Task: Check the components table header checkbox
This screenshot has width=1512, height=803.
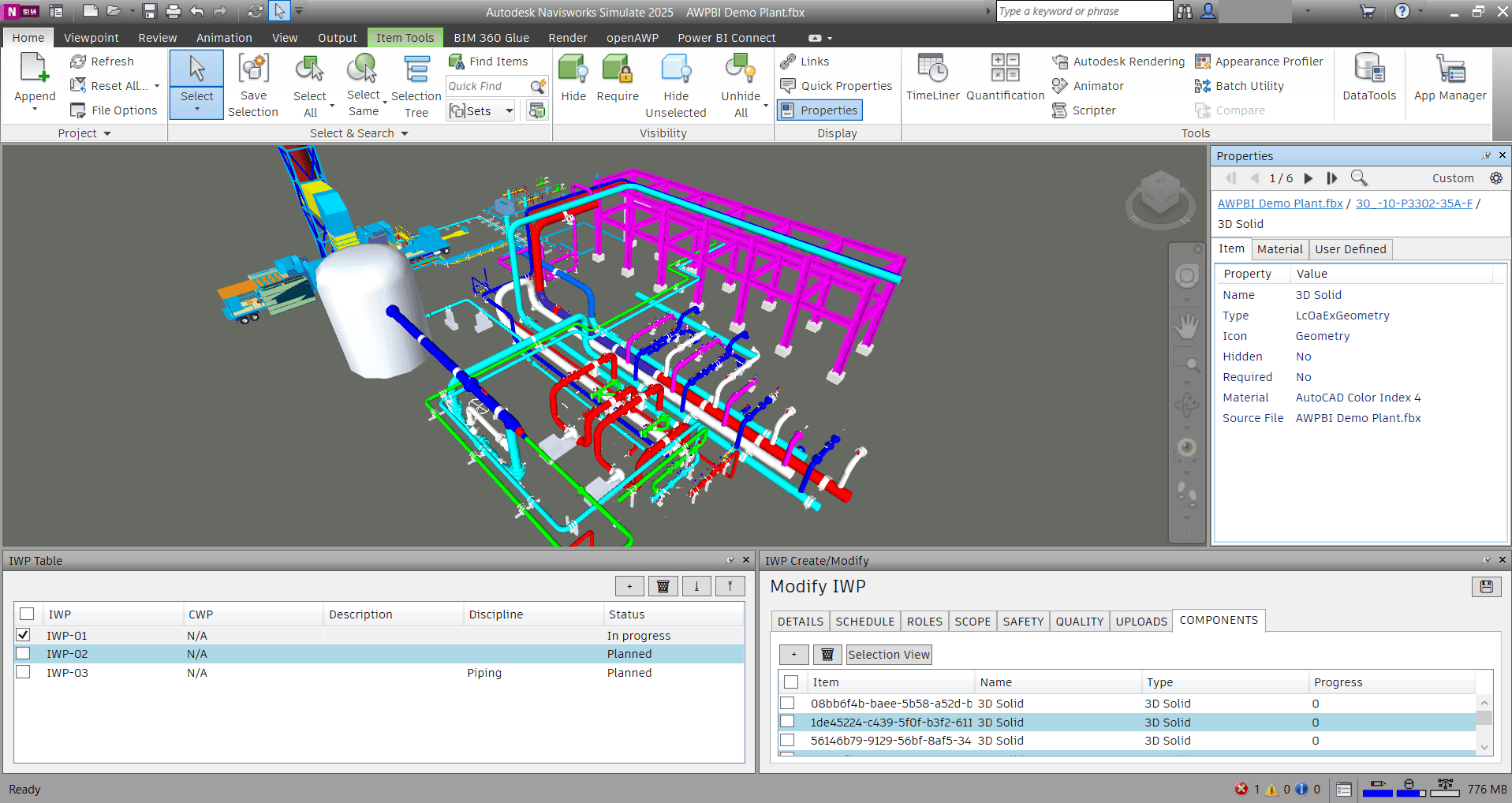Action: (x=791, y=682)
